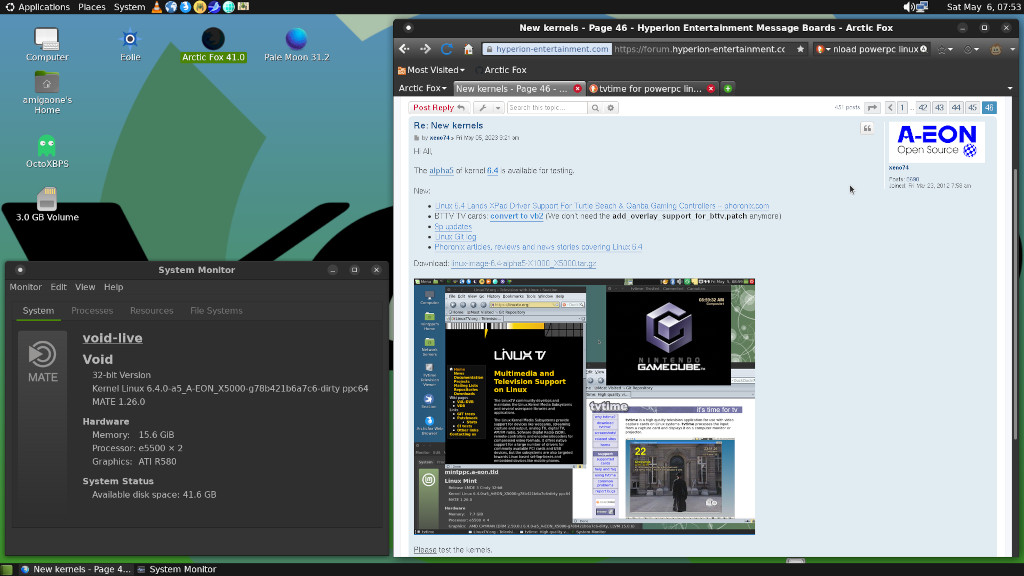Go back in Arctic Fox browser
Image resolution: width=1024 pixels, height=576 pixels.
(404, 49)
